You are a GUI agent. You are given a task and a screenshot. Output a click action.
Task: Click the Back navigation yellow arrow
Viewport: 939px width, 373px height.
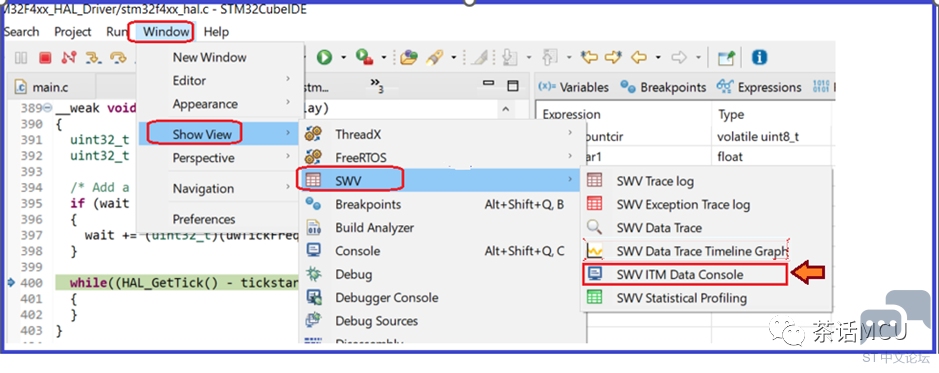click(639, 57)
